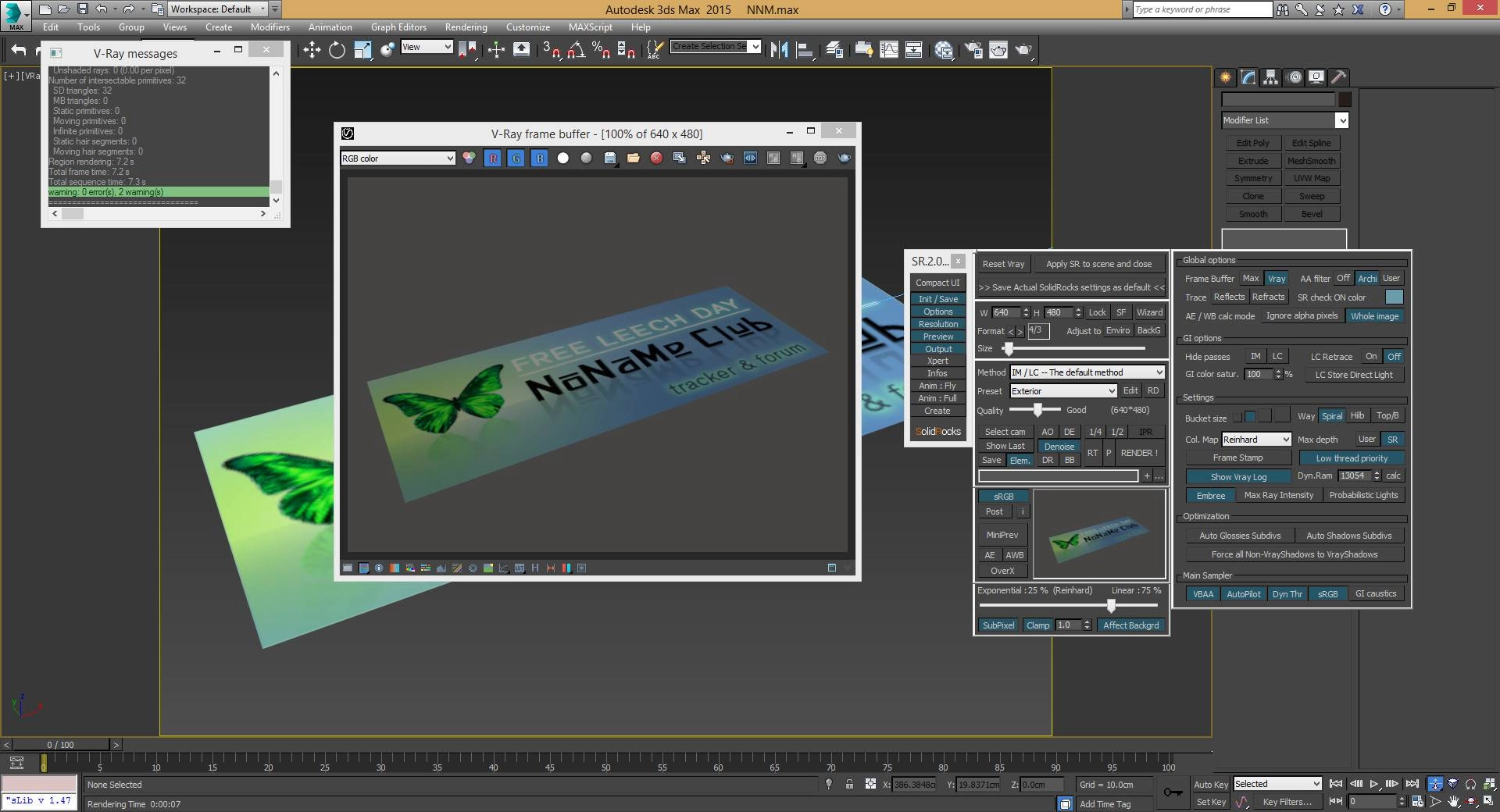Image resolution: width=1500 pixels, height=812 pixels.
Task: Click the Key Filters button
Action: click(x=1287, y=802)
